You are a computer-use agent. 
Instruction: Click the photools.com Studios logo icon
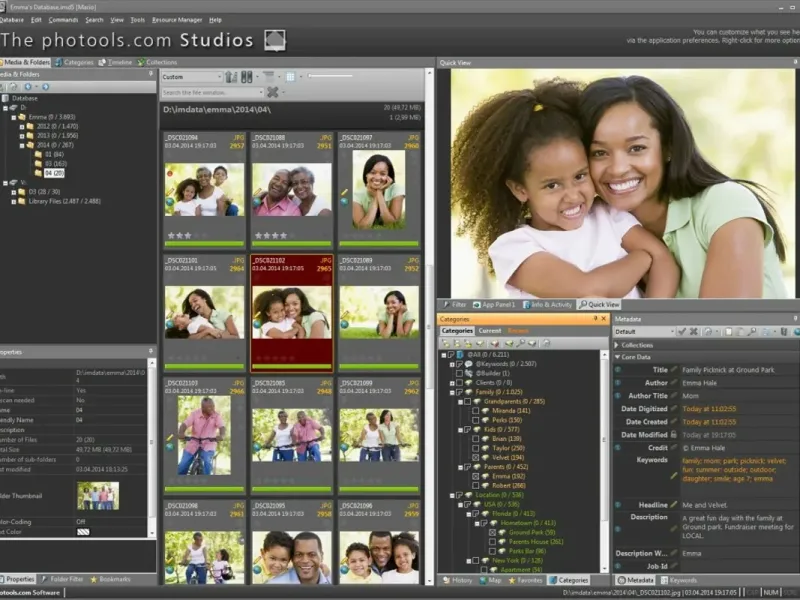click(x=275, y=41)
